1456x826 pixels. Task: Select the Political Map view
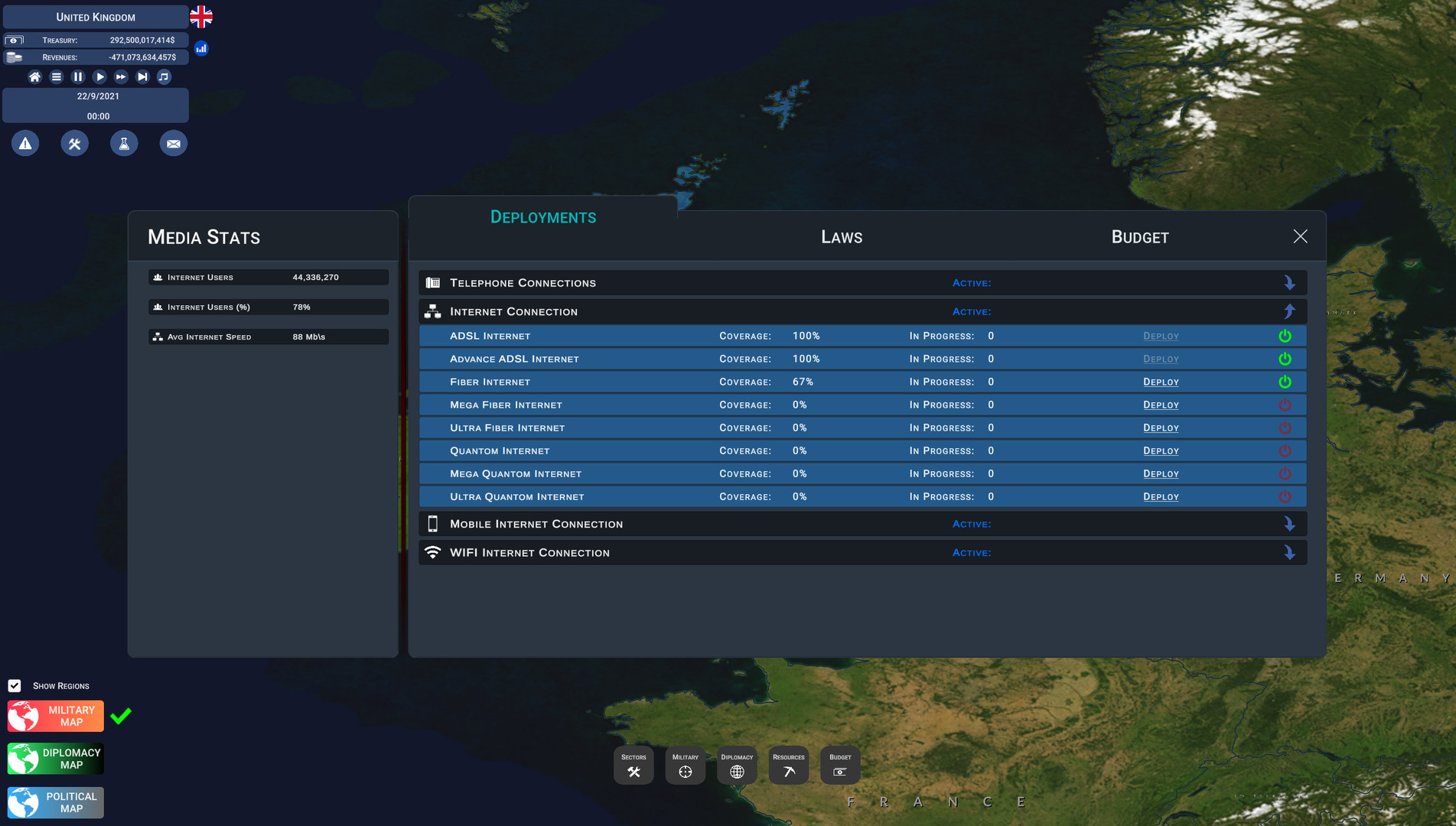(56, 802)
